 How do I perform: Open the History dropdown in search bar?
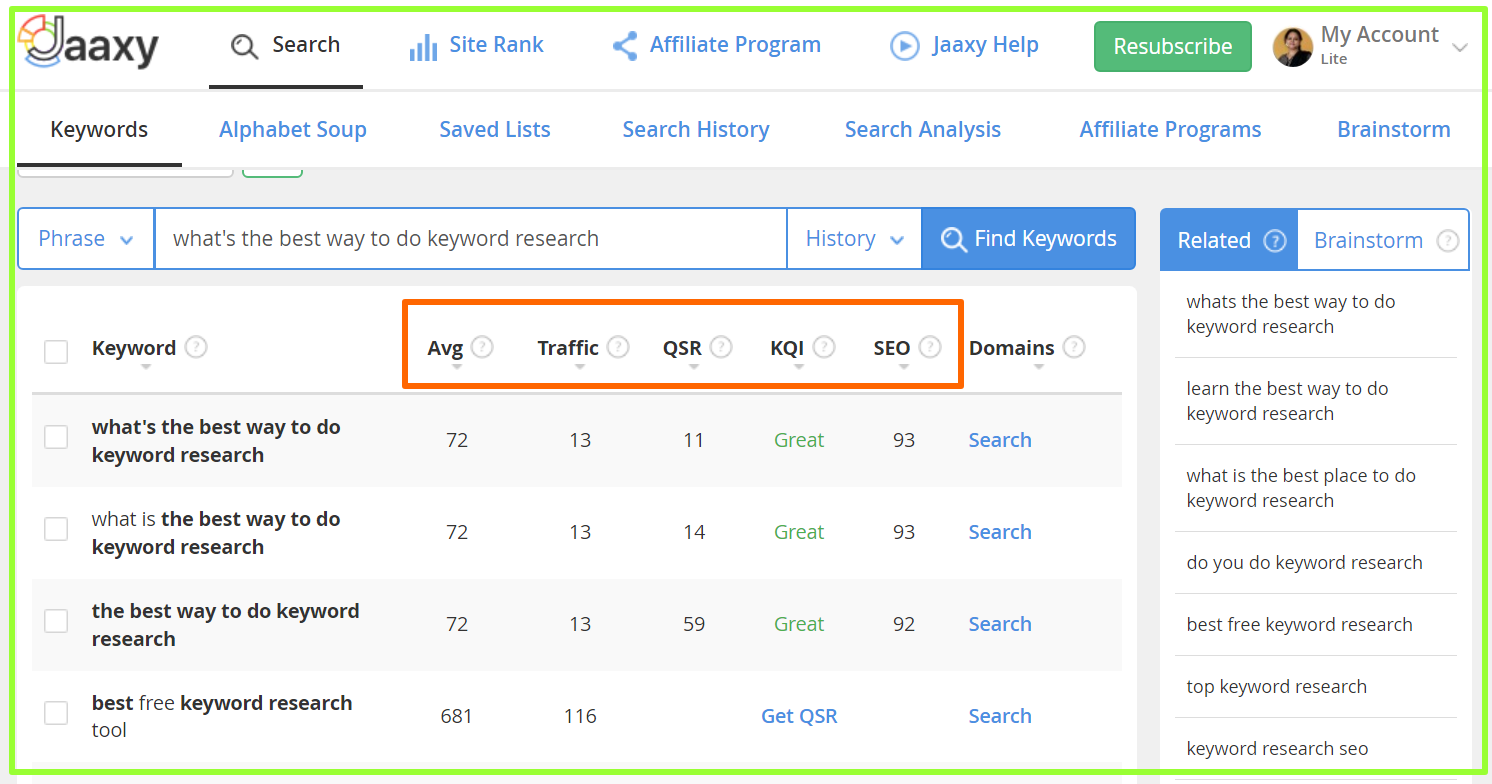(x=854, y=239)
